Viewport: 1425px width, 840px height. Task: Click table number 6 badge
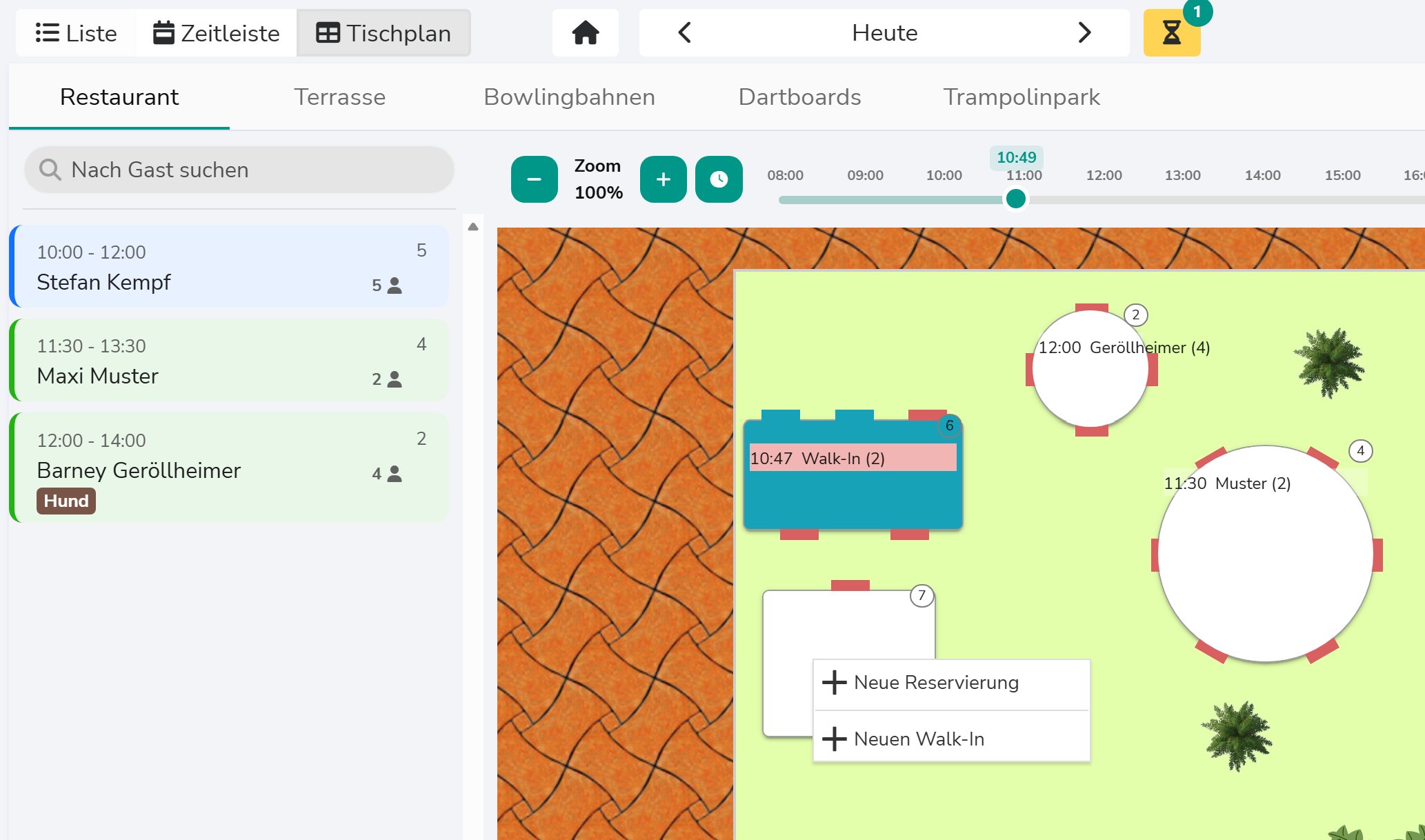[x=950, y=426]
